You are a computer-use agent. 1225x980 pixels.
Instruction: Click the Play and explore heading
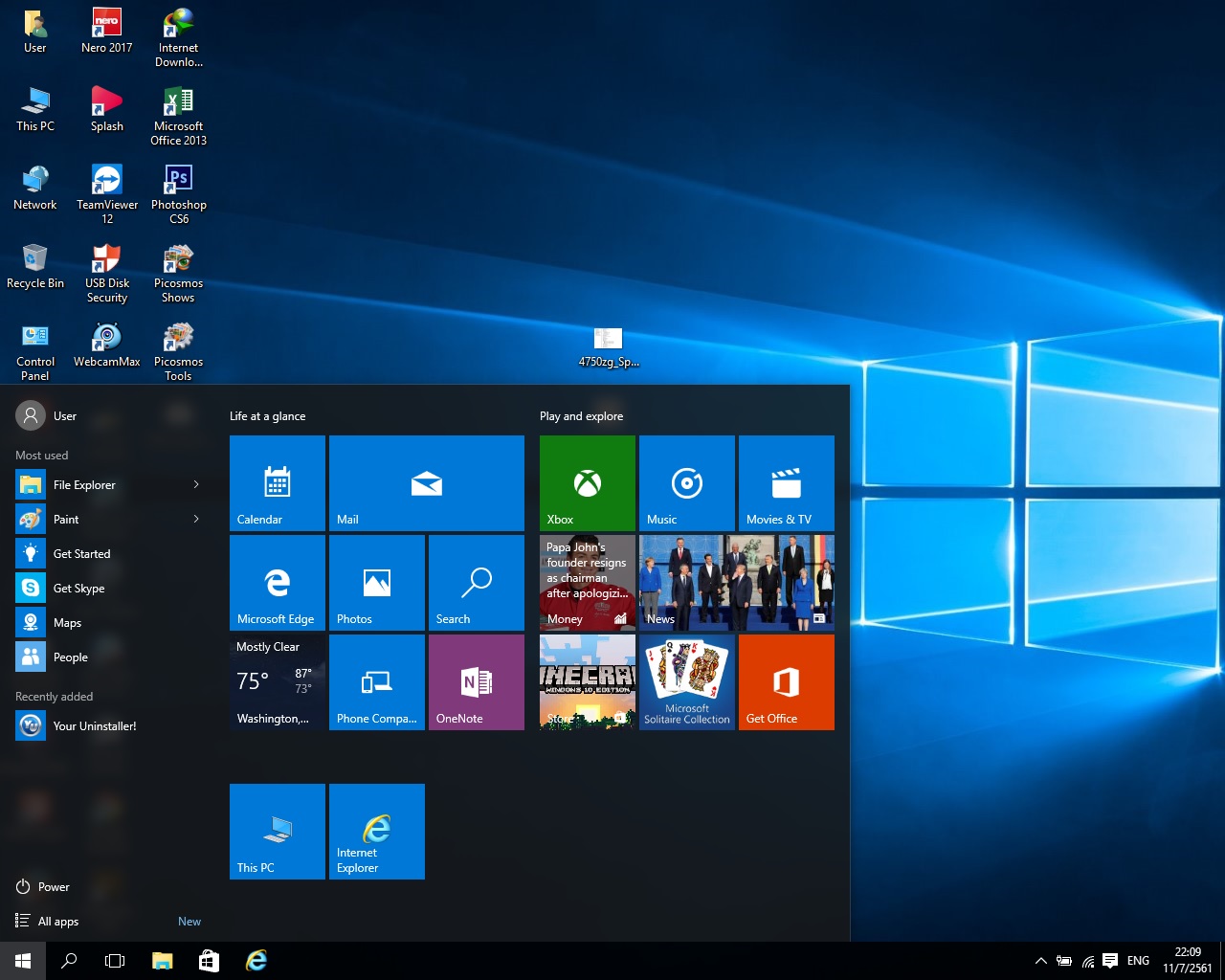(582, 416)
